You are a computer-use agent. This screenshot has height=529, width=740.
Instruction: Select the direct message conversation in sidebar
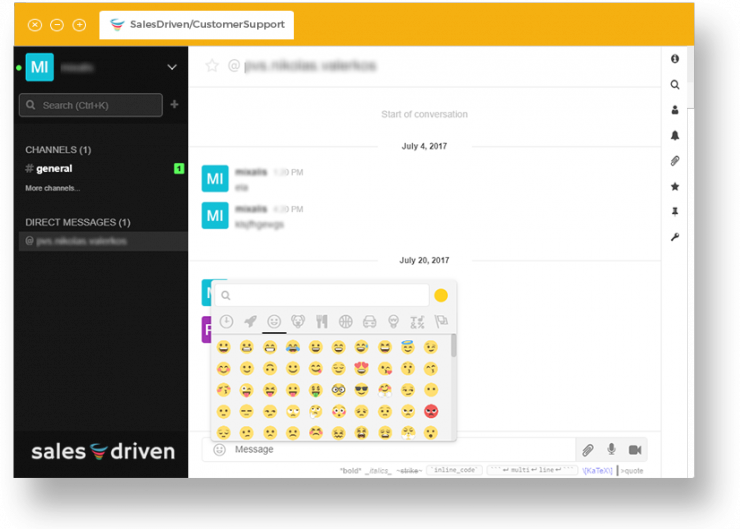coord(103,241)
